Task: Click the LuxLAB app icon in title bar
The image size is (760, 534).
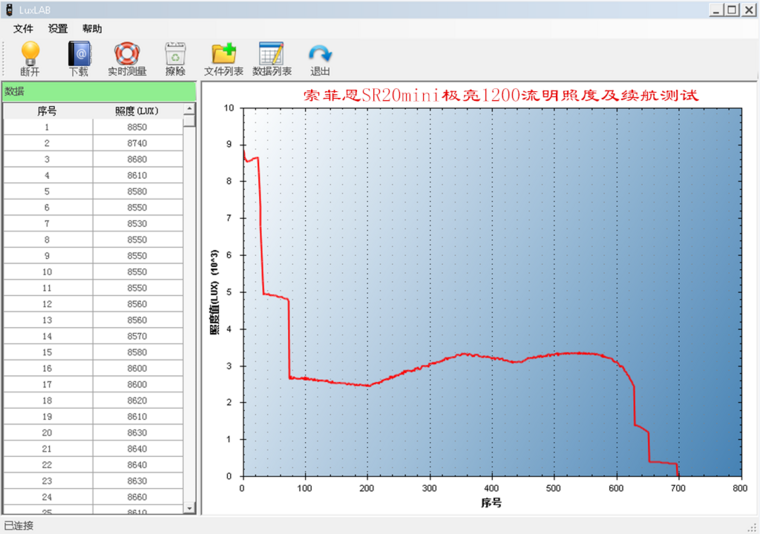Action: click(9, 10)
